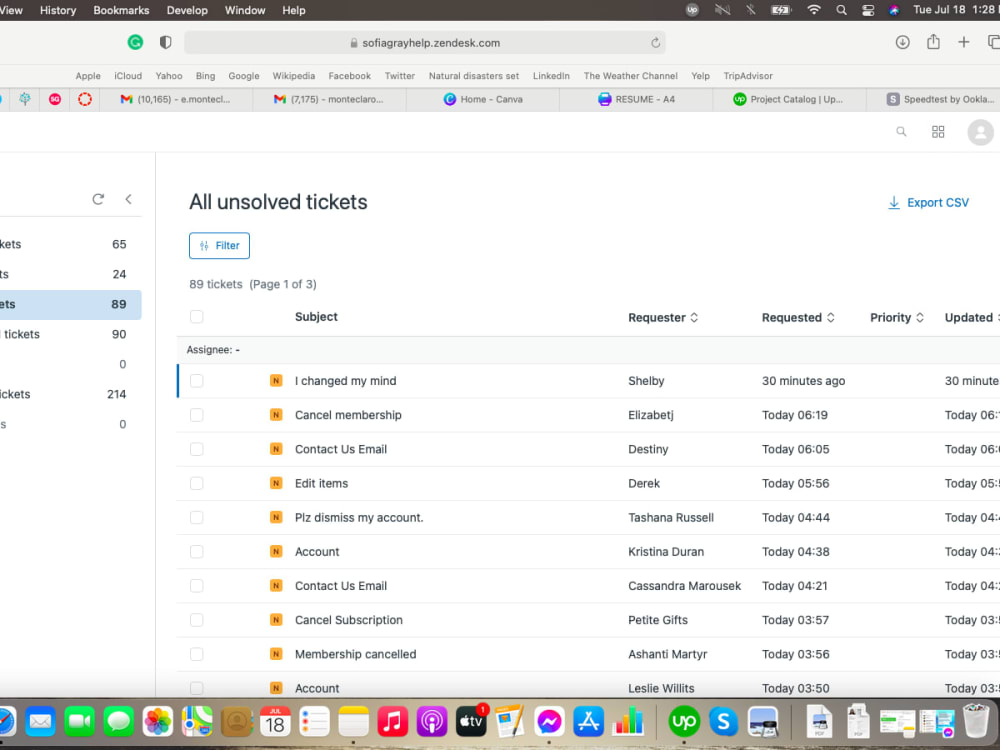The image size is (1000, 750).
Task: Open Calendar in the Dock
Action: pos(275,721)
